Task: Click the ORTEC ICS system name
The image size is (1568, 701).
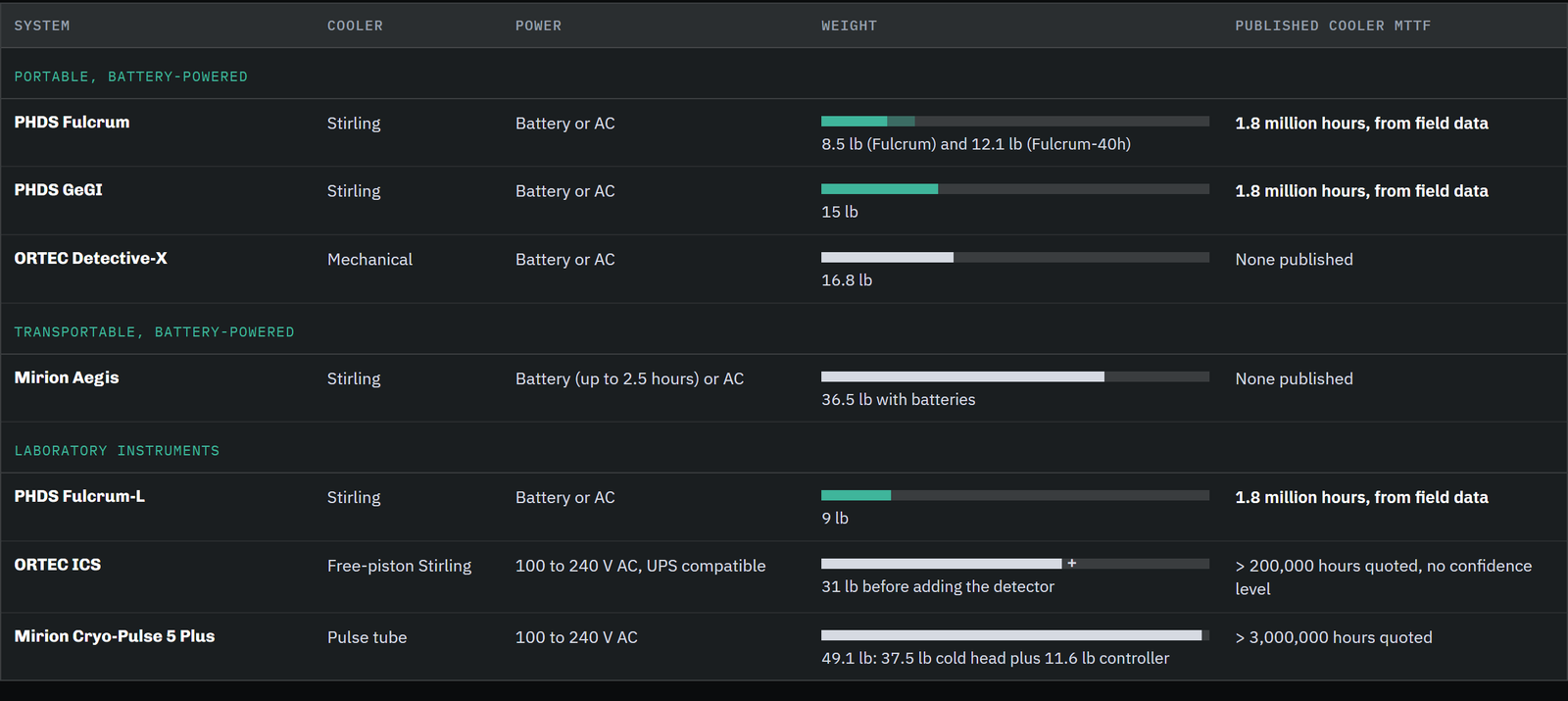Action: click(x=57, y=565)
